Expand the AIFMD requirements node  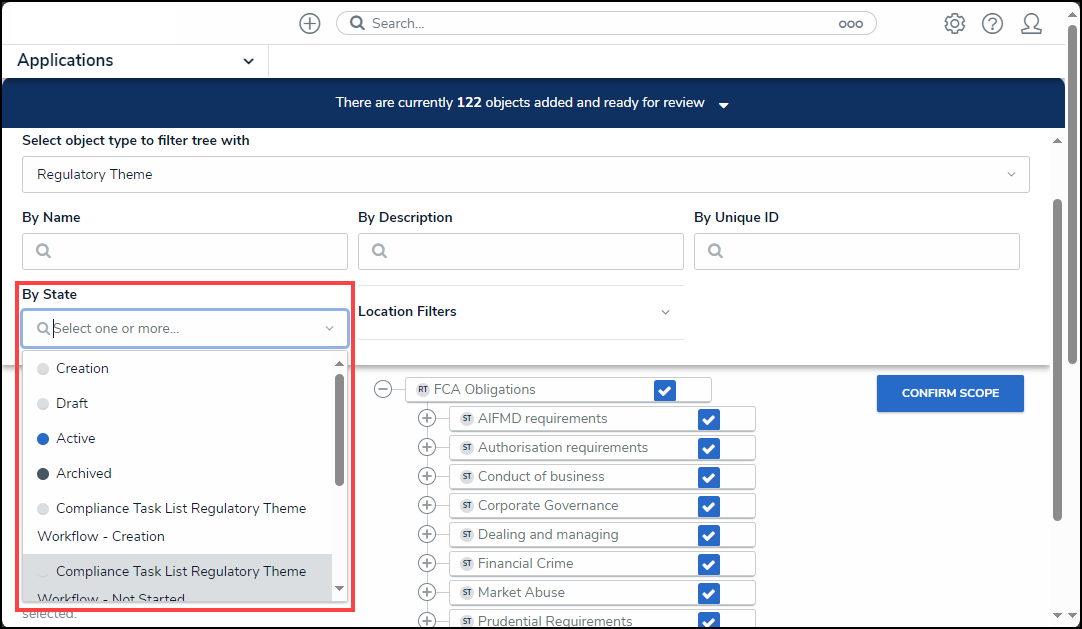click(427, 419)
